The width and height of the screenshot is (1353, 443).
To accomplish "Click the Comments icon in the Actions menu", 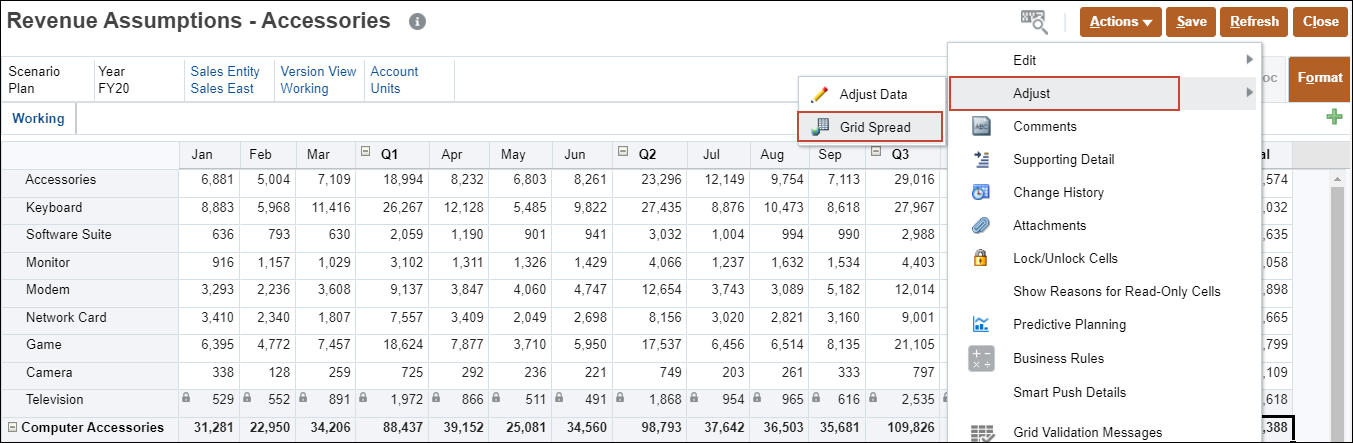I will (981, 127).
